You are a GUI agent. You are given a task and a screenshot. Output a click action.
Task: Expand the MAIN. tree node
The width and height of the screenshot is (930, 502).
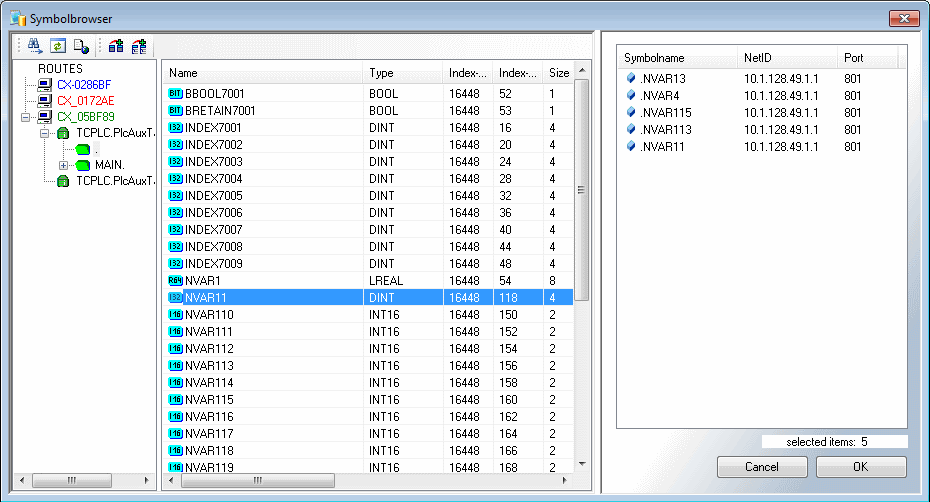point(63,165)
